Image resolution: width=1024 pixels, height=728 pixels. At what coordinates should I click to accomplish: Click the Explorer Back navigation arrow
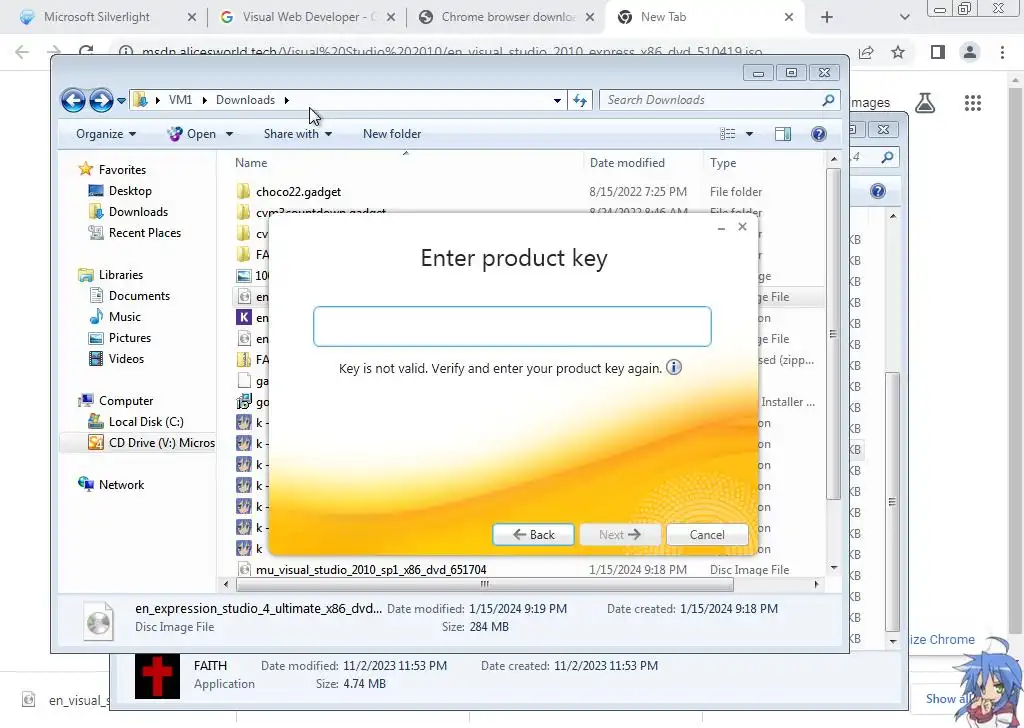click(73, 100)
